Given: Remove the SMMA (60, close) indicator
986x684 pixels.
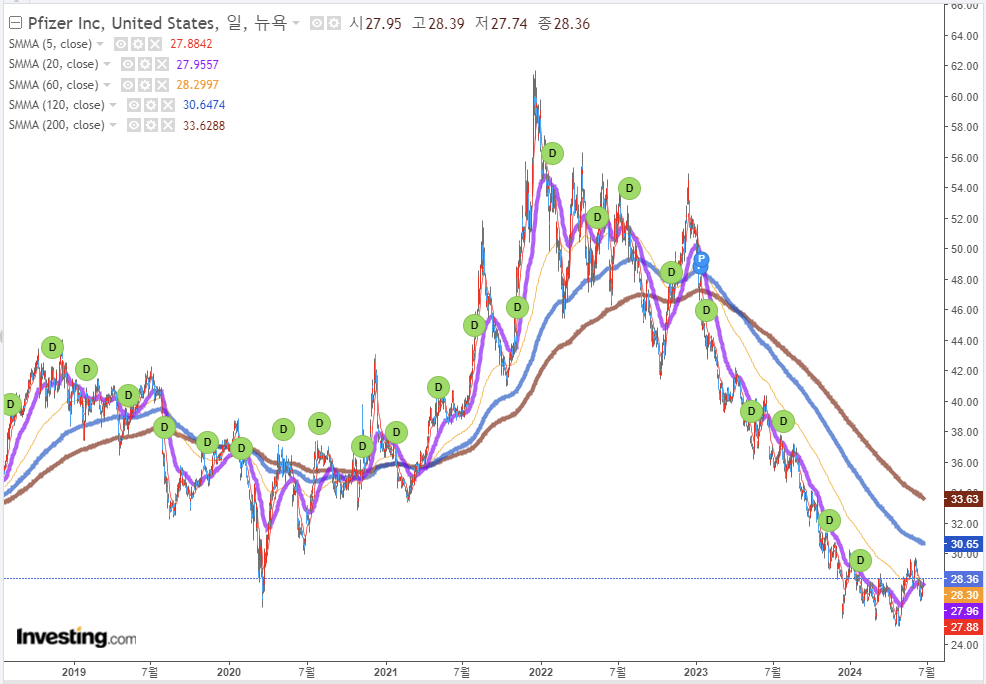Looking at the screenshot, I should pyautogui.click(x=162, y=85).
